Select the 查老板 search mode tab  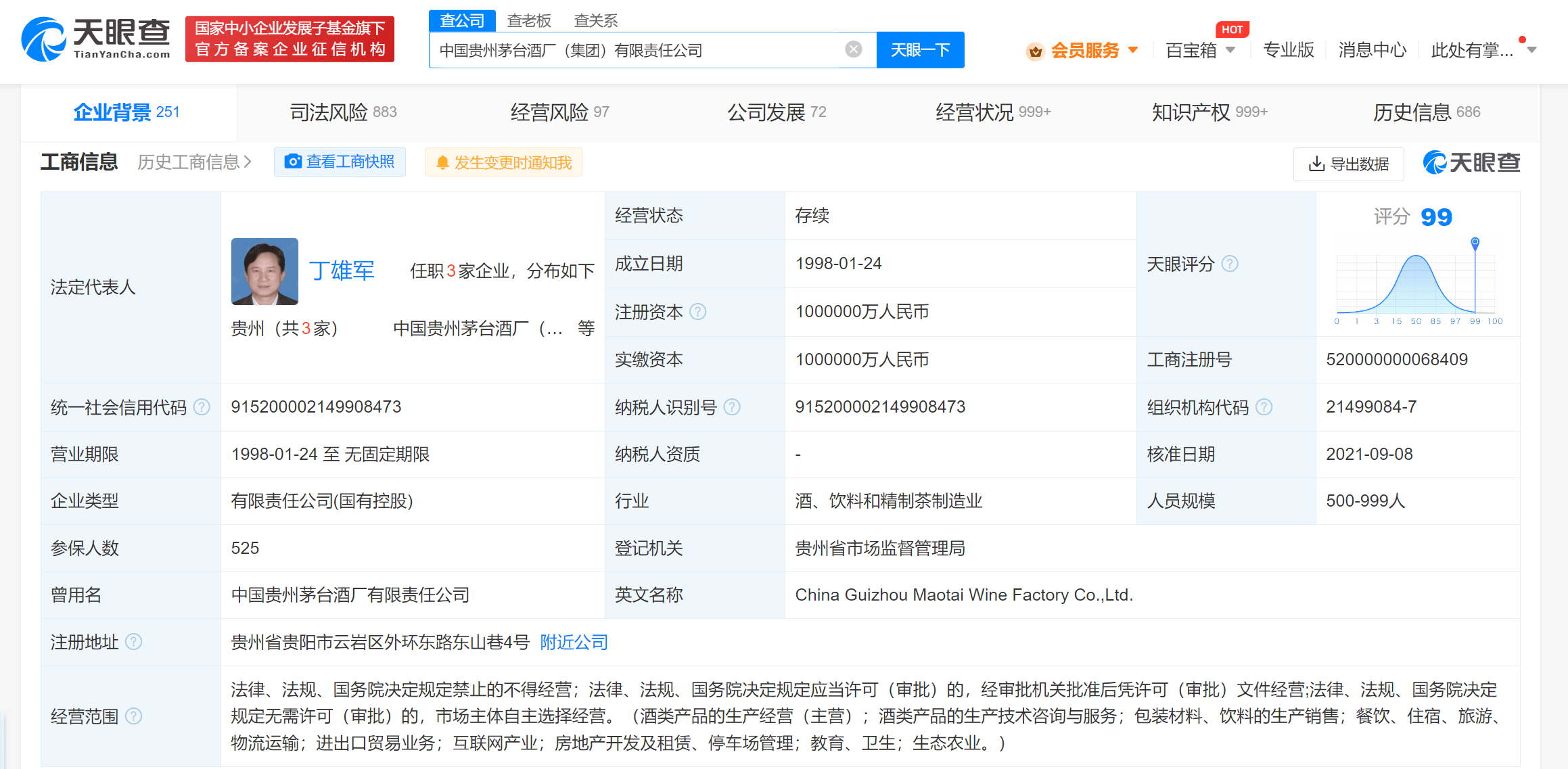pyautogui.click(x=529, y=21)
